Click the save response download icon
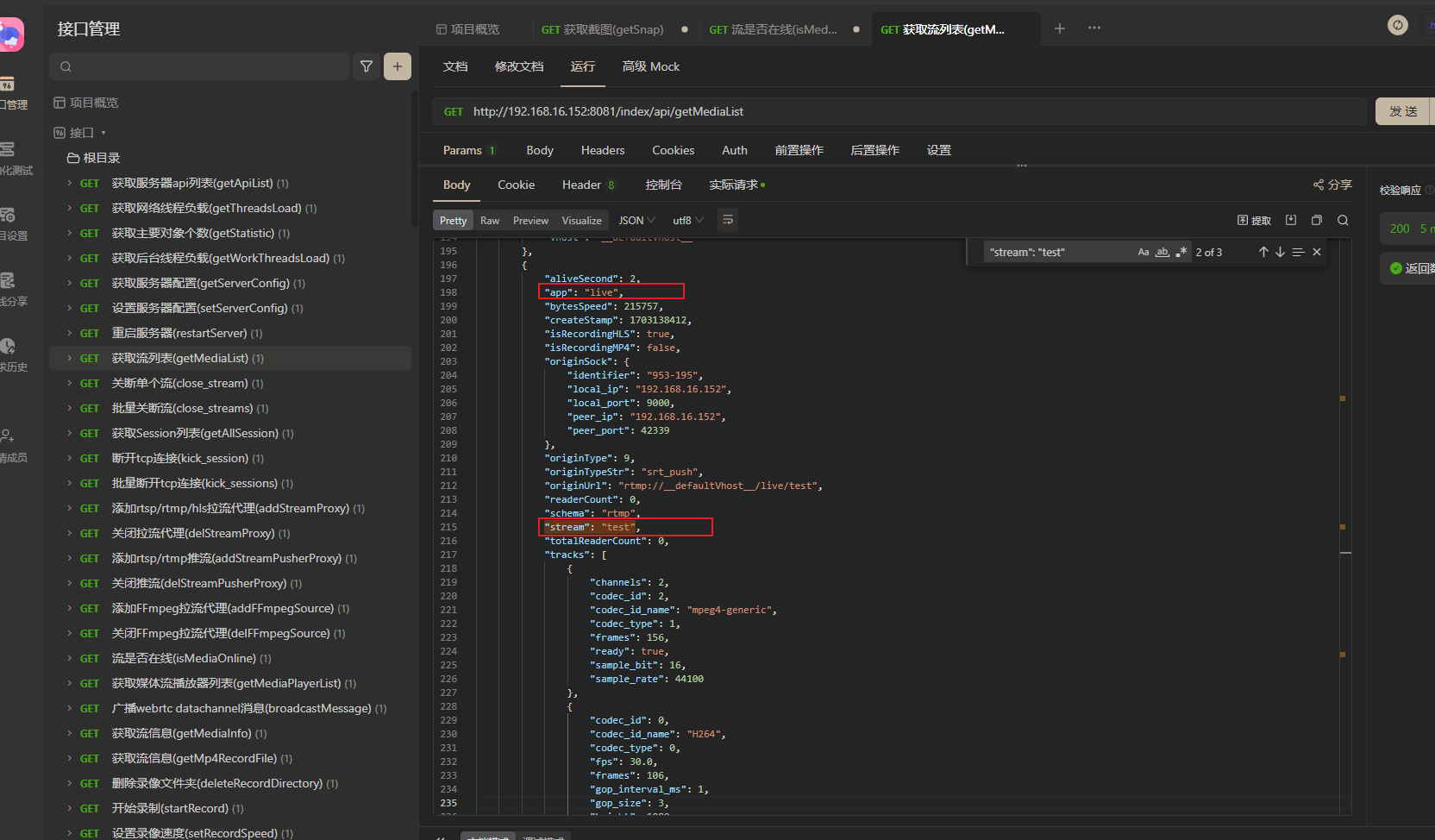The width and height of the screenshot is (1435, 840). [1291, 220]
